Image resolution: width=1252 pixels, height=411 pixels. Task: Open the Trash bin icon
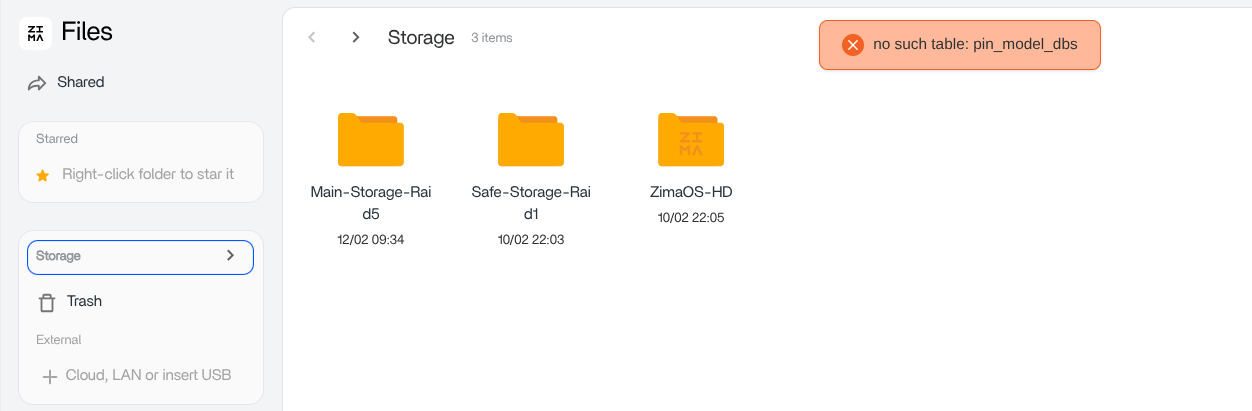pos(46,302)
